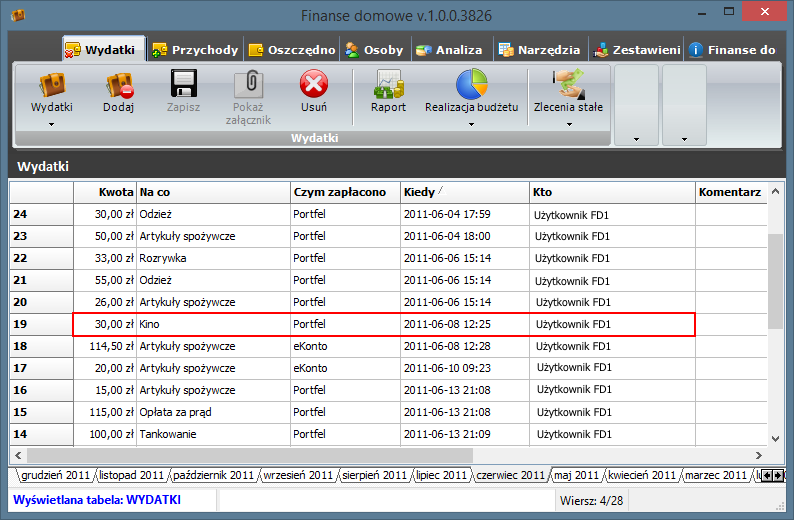Click the Usuń delete icon
The width and height of the screenshot is (794, 520).
(x=314, y=85)
